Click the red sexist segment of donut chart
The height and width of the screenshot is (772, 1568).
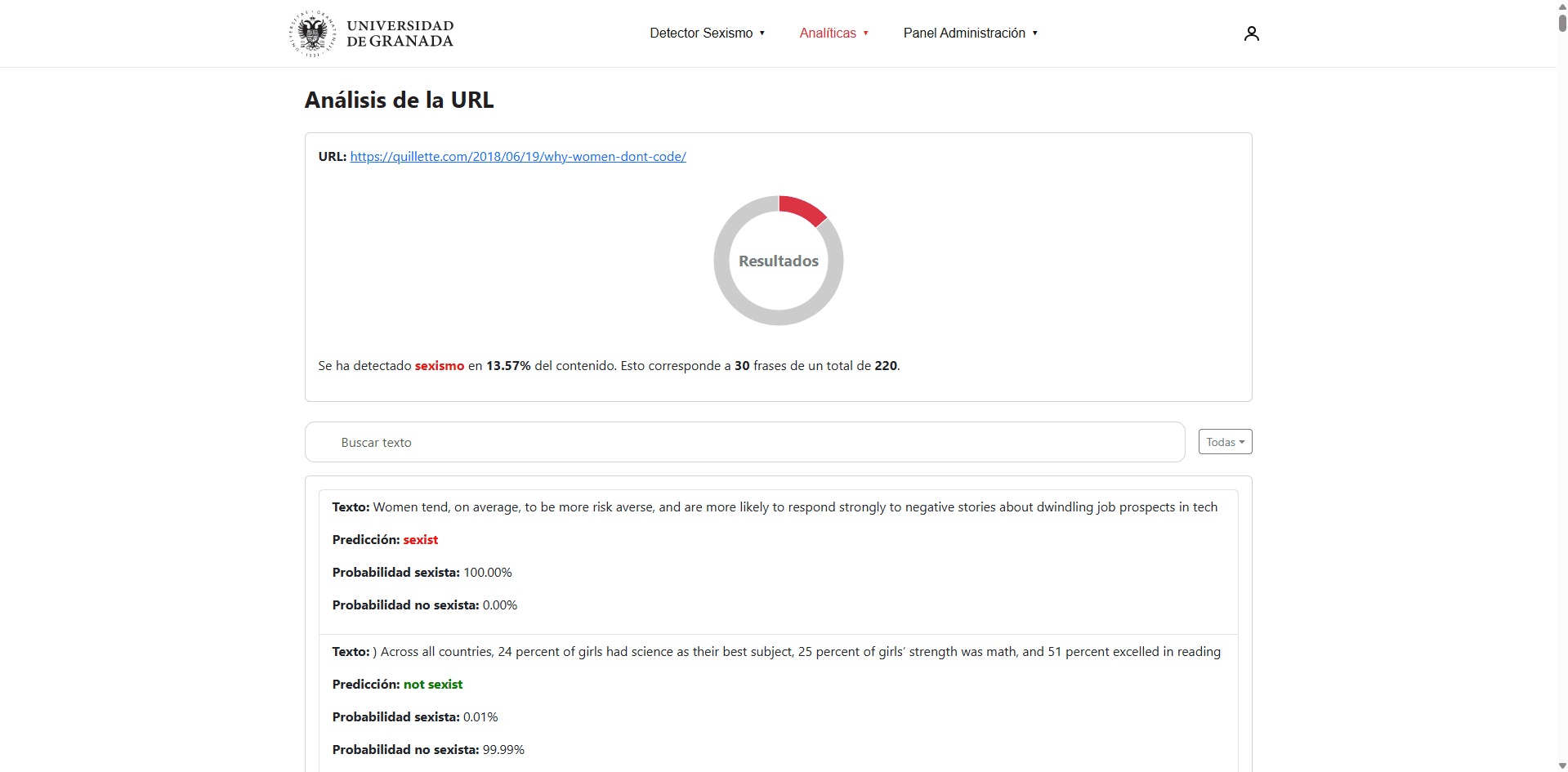(804, 208)
